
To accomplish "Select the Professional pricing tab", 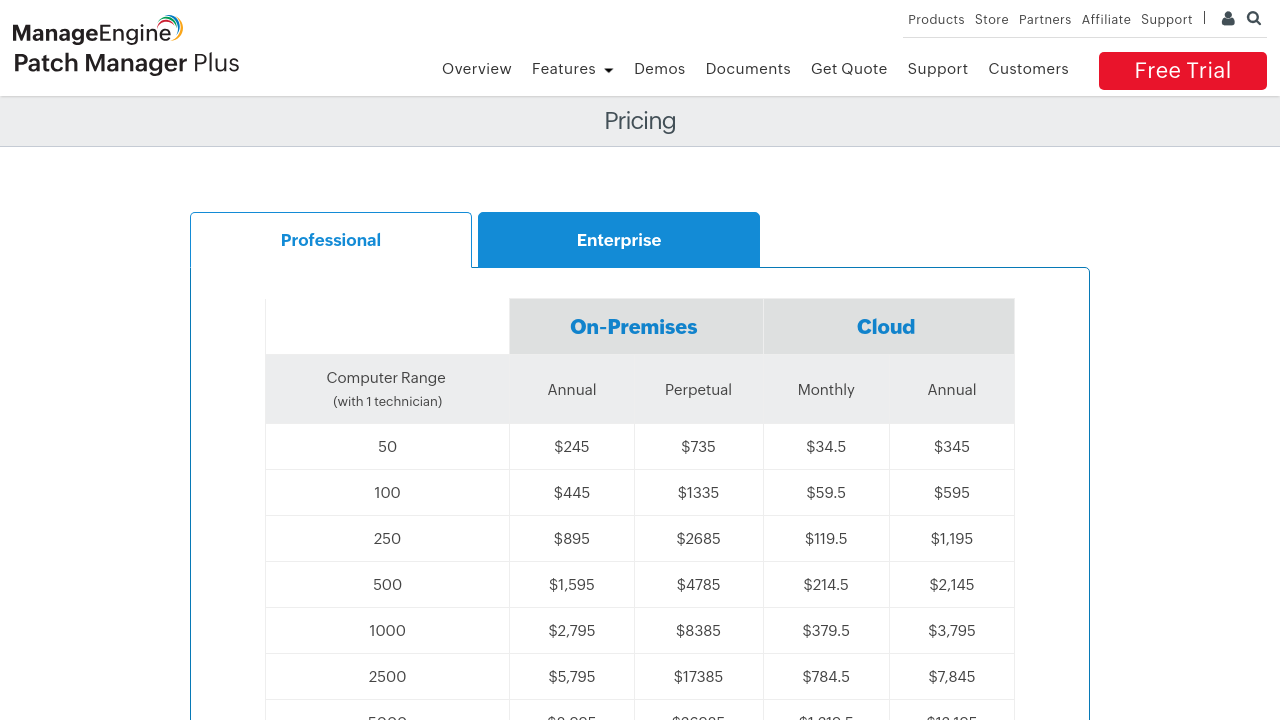I will (x=330, y=240).
